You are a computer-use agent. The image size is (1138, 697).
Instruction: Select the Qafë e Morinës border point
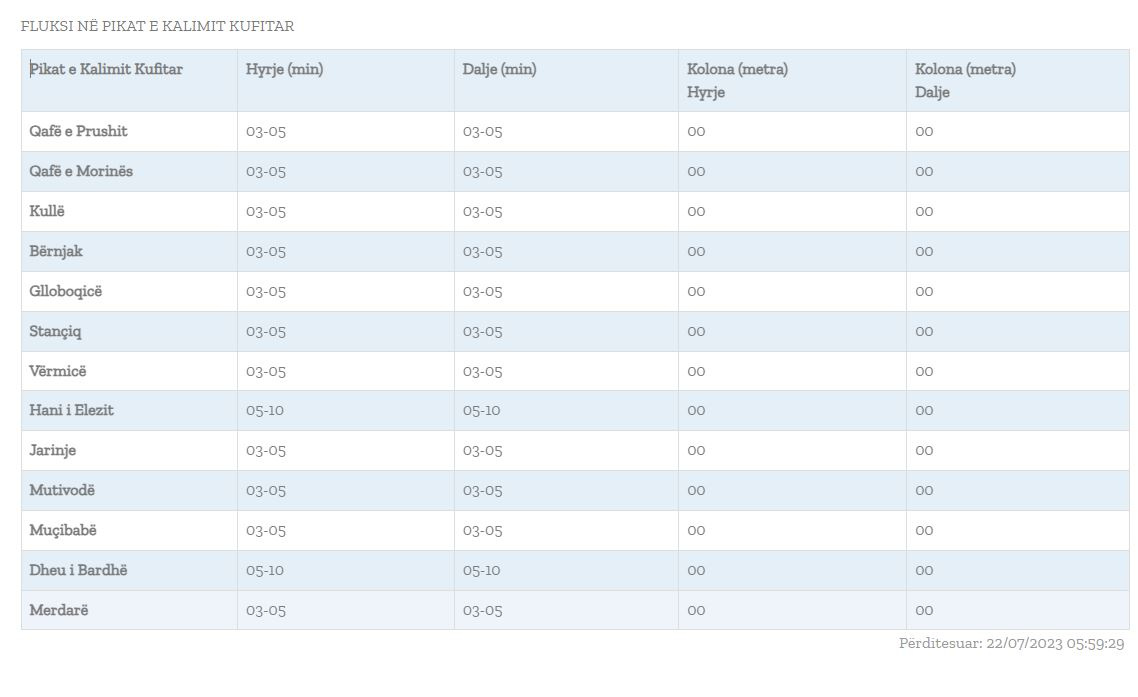pos(81,171)
